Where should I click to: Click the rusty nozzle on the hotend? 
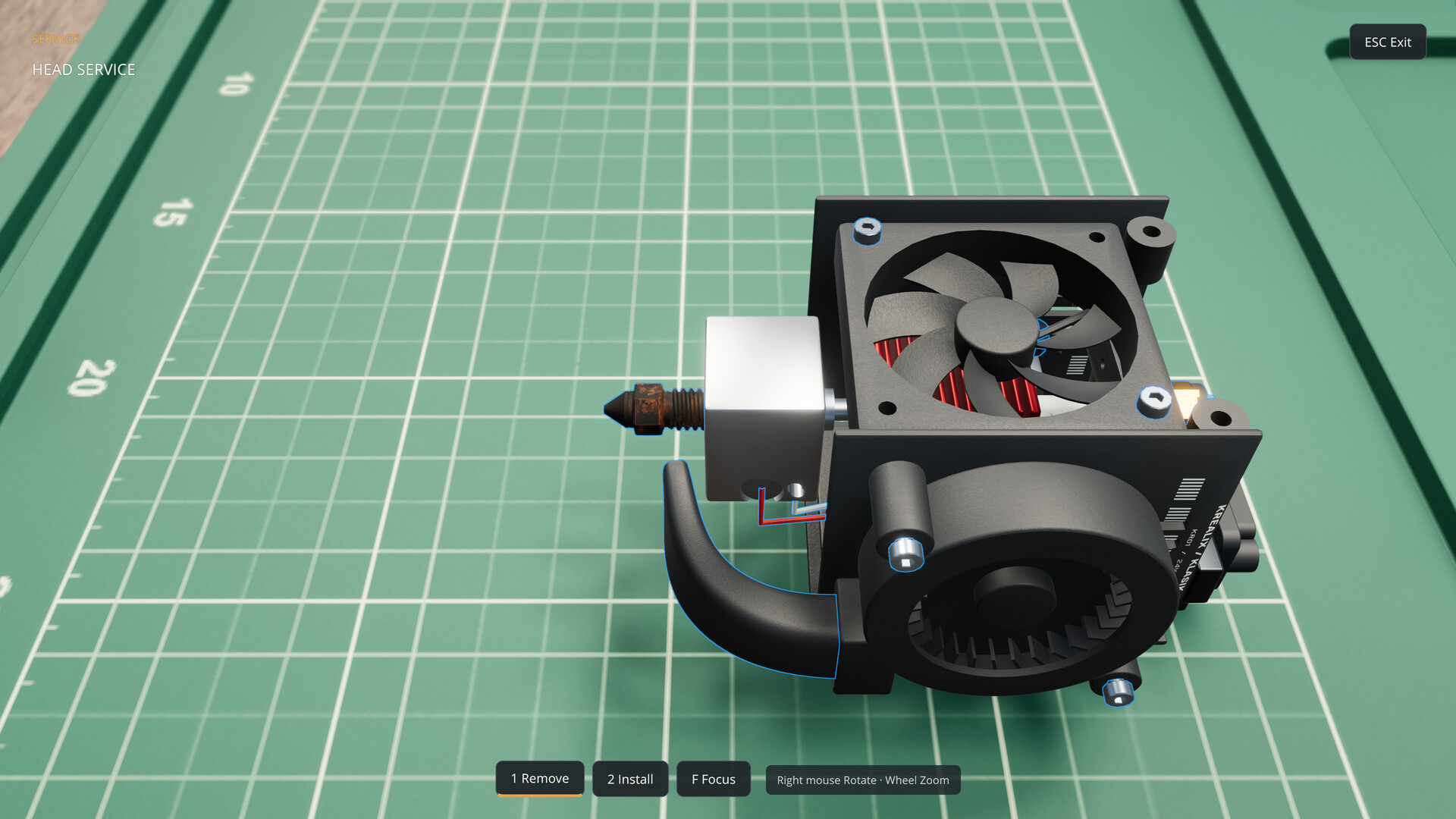(x=653, y=408)
